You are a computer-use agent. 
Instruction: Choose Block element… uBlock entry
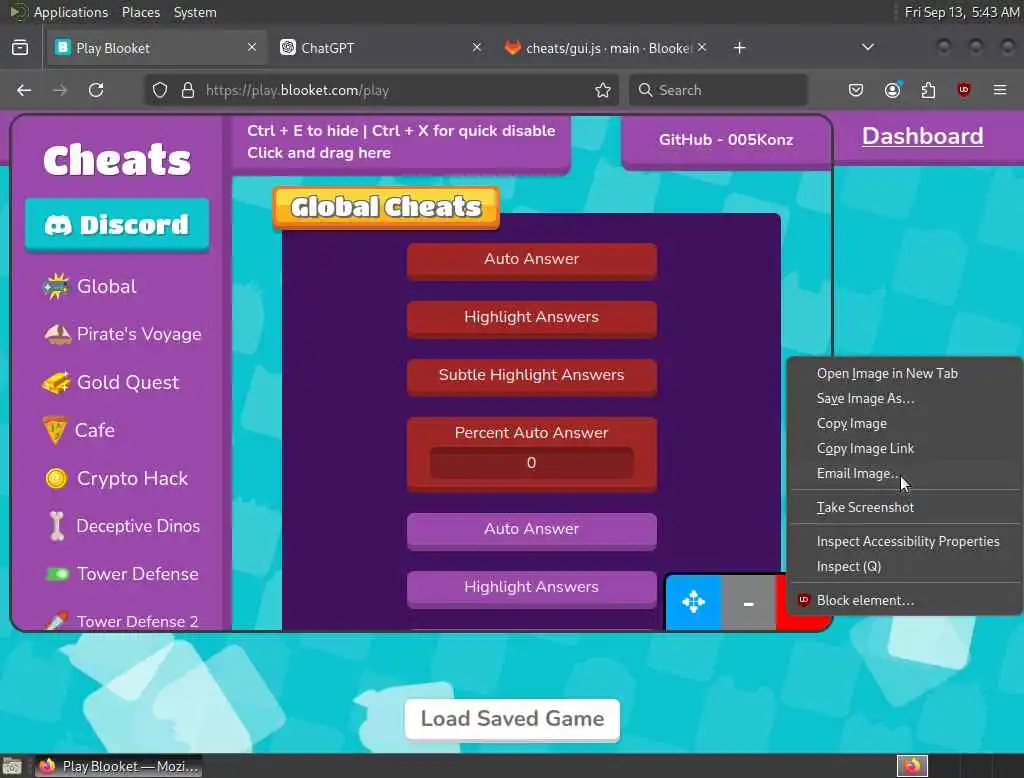904,600
